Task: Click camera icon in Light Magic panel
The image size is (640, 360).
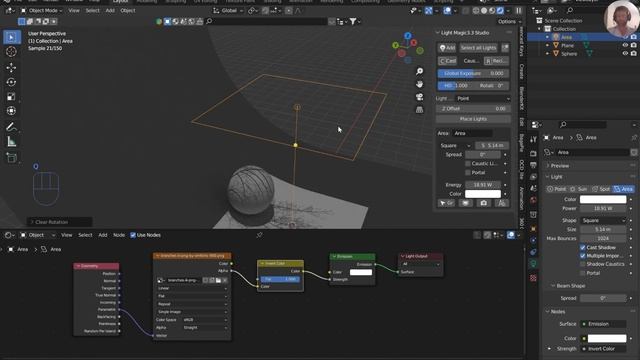Action: click(483, 203)
